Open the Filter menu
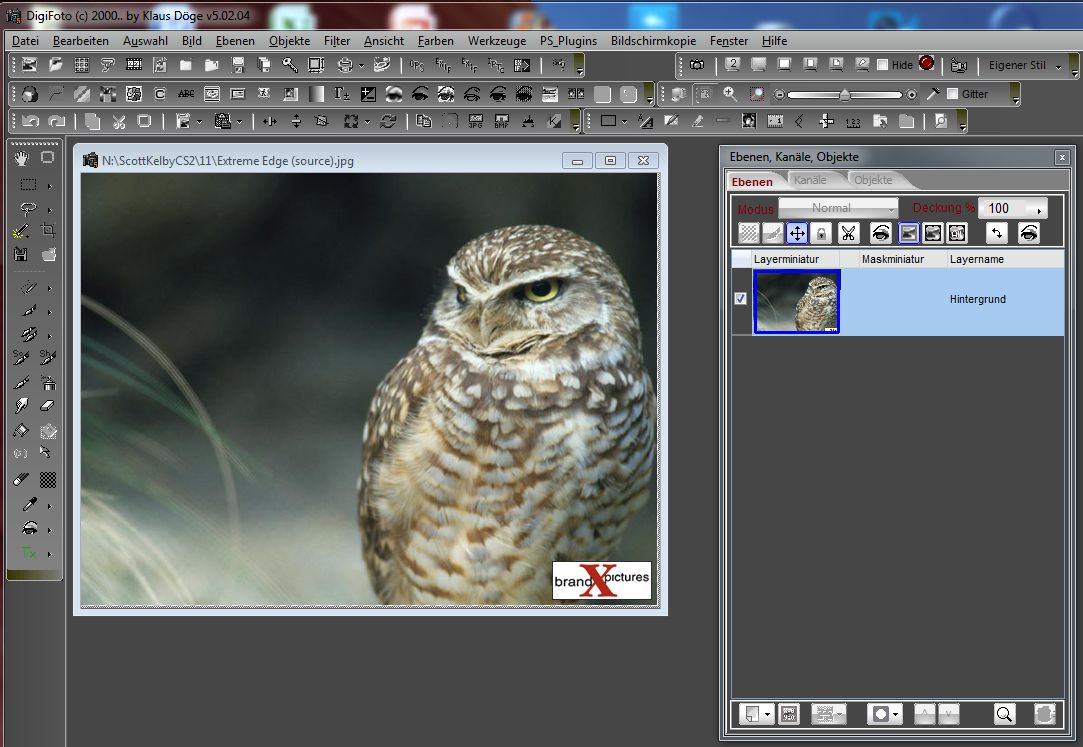Image resolution: width=1083 pixels, height=747 pixels. pos(337,41)
